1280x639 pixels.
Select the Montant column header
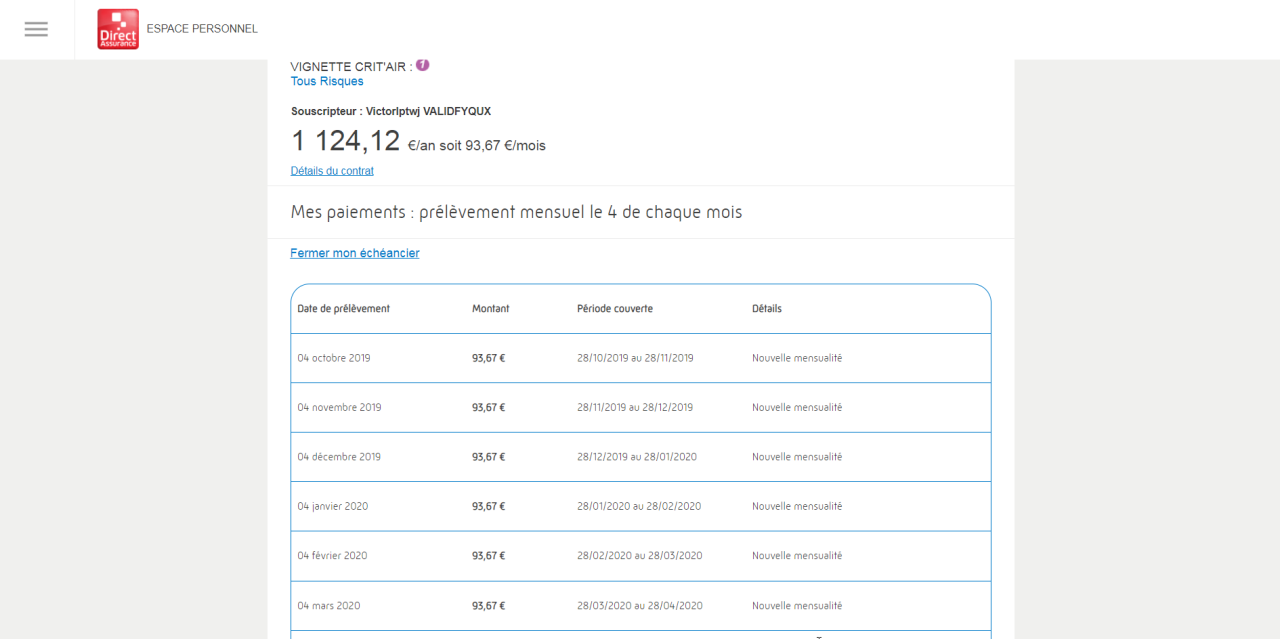[x=491, y=309]
